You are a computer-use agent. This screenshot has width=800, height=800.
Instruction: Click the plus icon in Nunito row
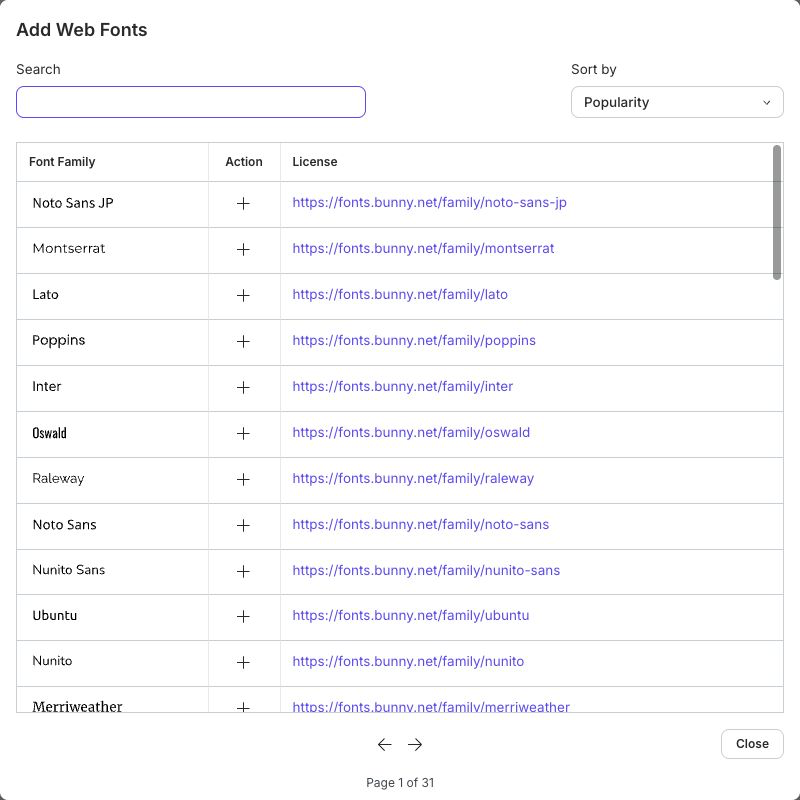point(243,662)
